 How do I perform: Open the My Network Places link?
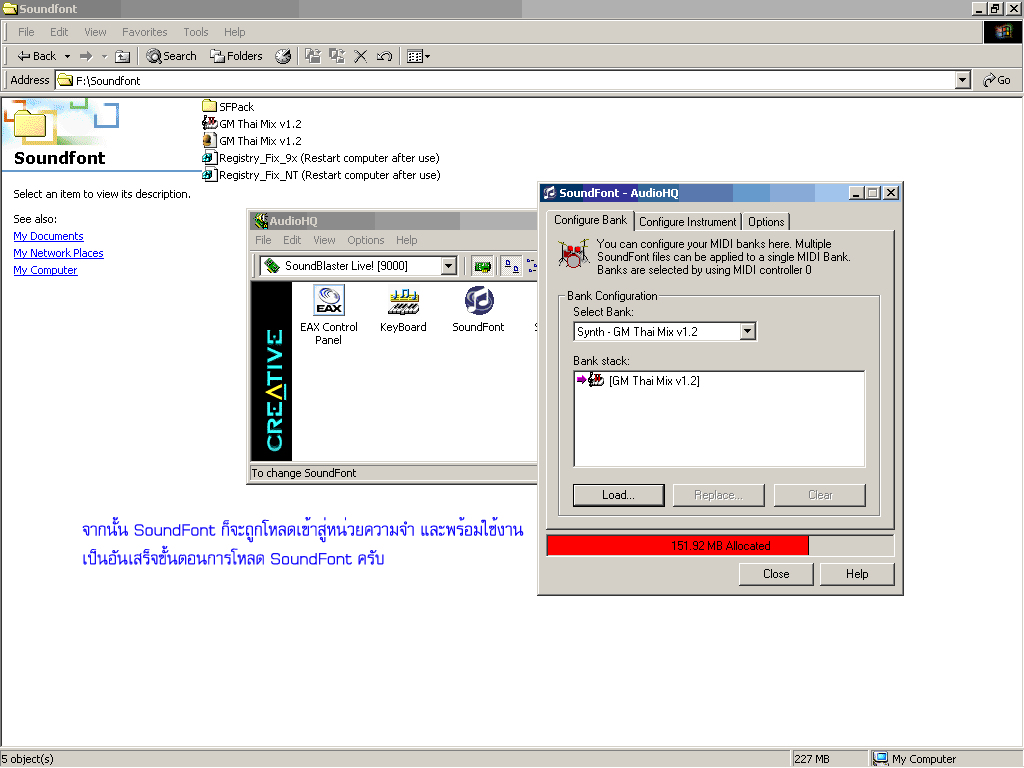pyautogui.click(x=58, y=253)
